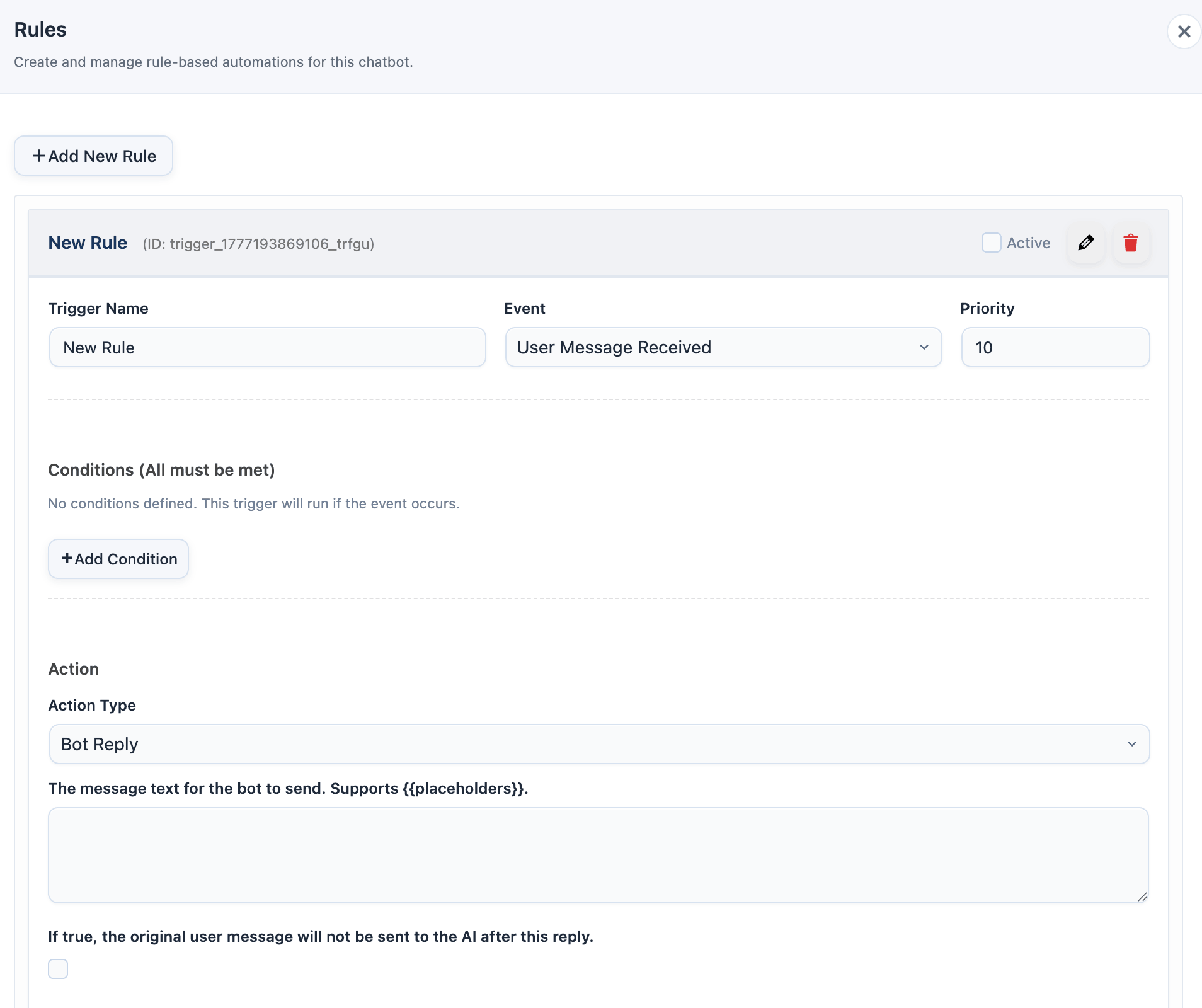1202x1008 pixels.
Task: Click the rule ID text trigger_1777193869106_trfgu
Action: click(x=259, y=244)
